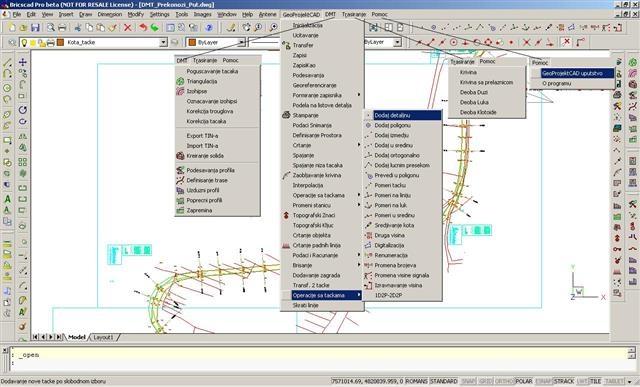This screenshot has height=387, width=640.
Task: Switch to the Model tab
Action: [x=76, y=337]
